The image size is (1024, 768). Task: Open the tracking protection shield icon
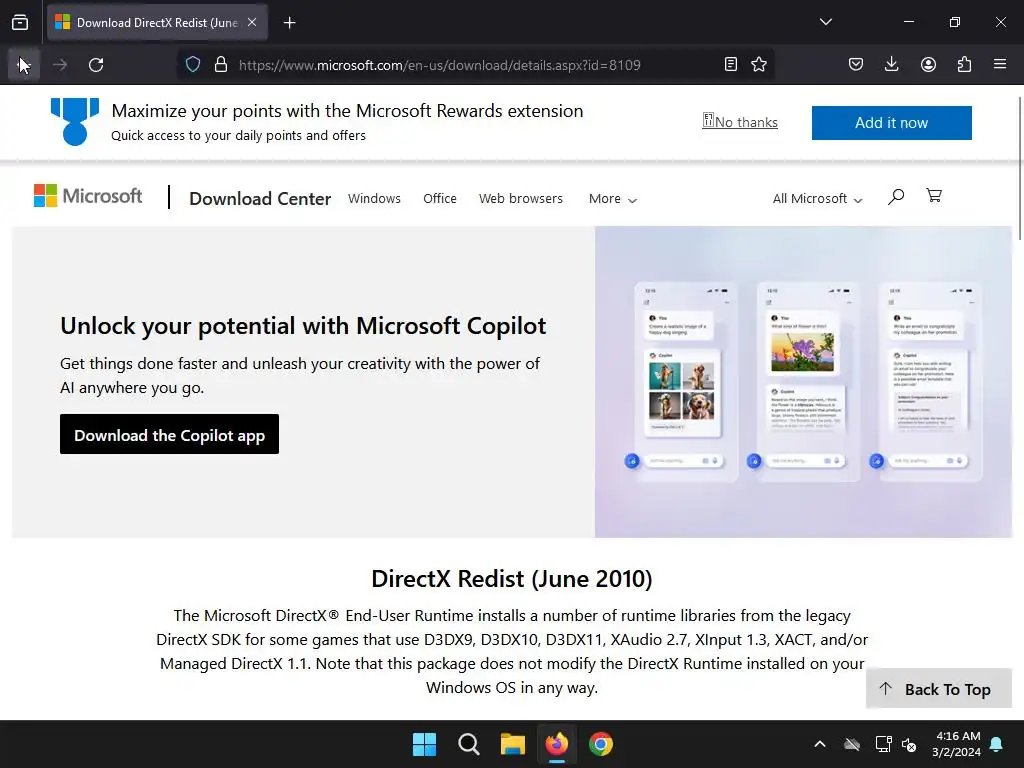point(193,65)
